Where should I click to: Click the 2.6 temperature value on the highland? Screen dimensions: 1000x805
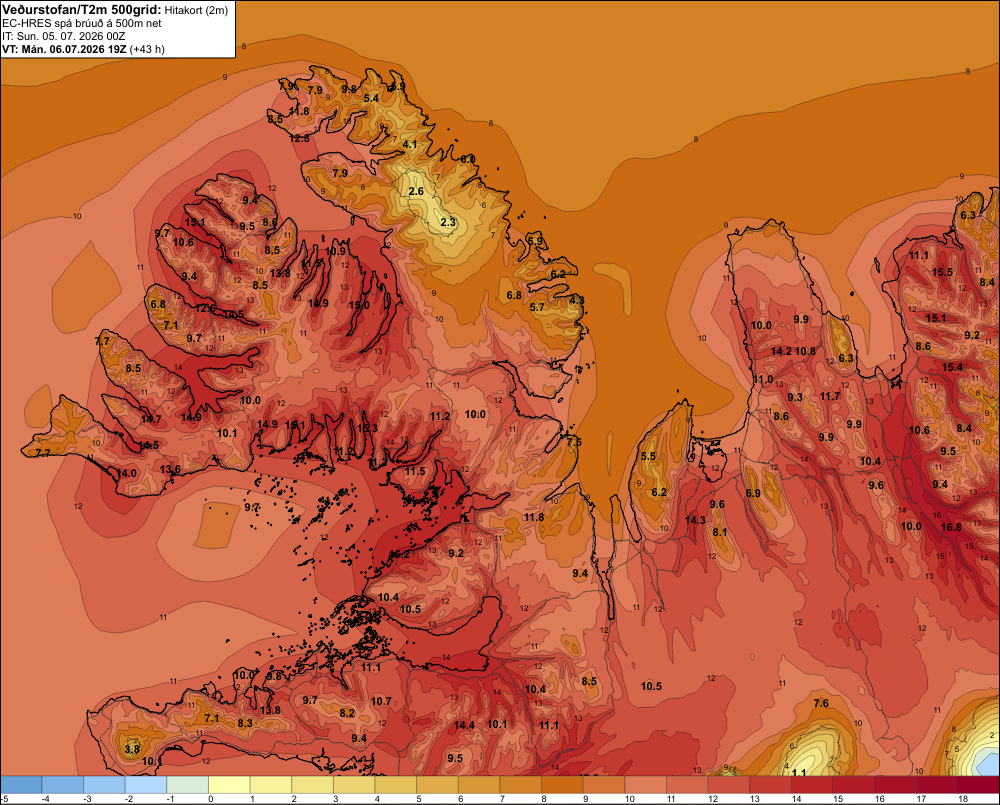pos(416,191)
